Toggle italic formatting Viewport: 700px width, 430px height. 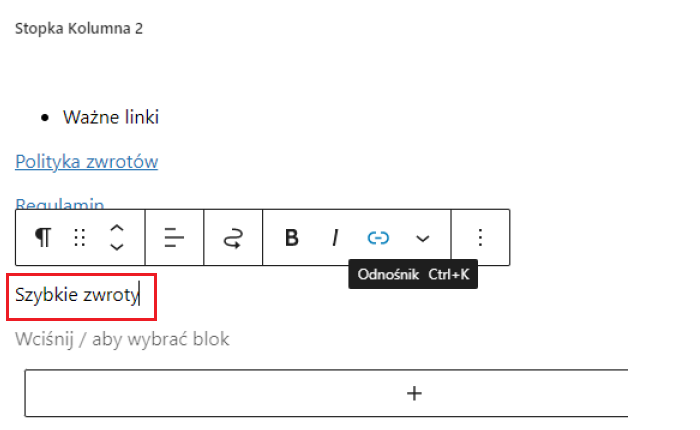coord(335,237)
